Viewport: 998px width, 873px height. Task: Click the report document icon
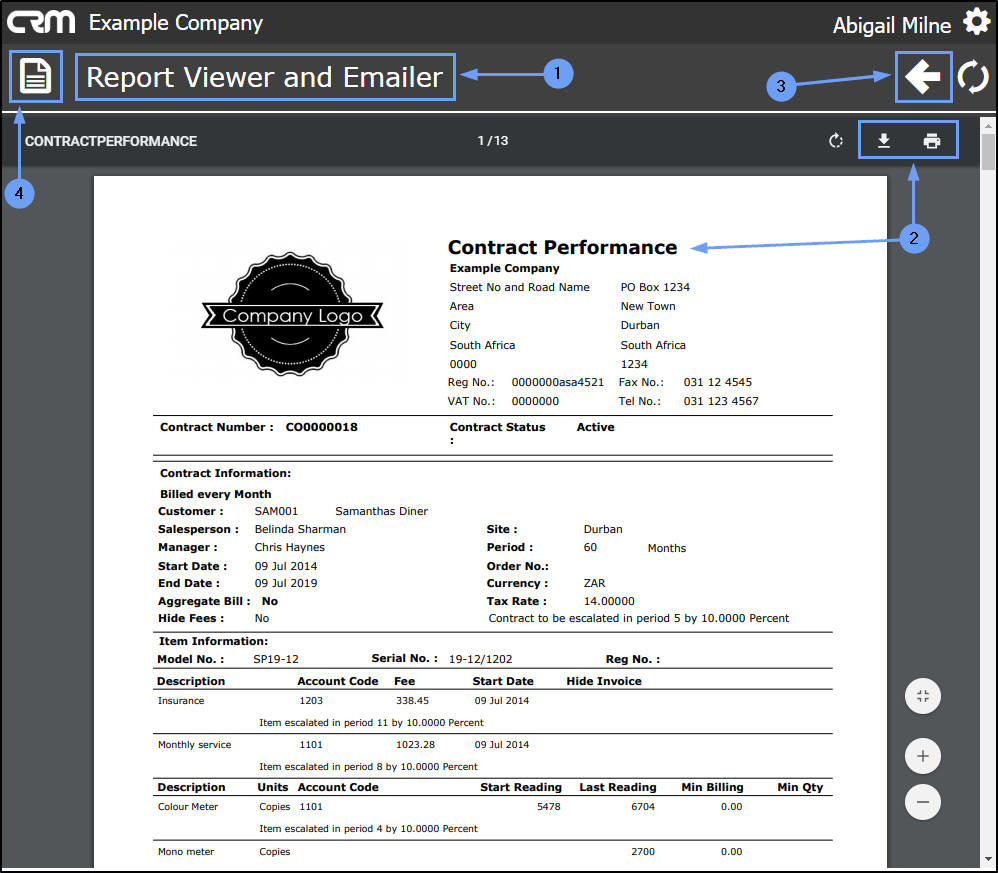pyautogui.click(x=36, y=77)
